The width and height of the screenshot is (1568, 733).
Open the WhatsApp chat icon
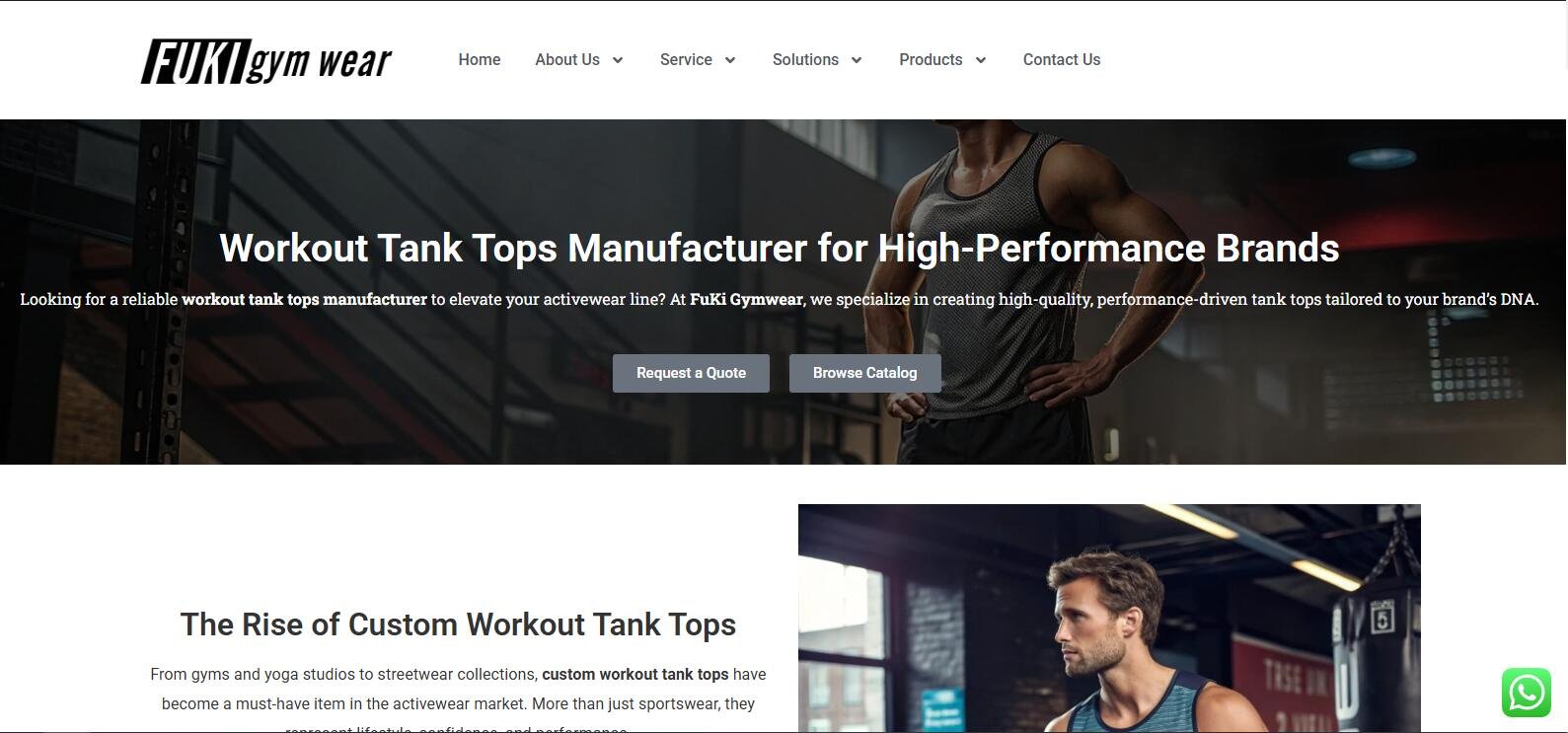pos(1527,693)
